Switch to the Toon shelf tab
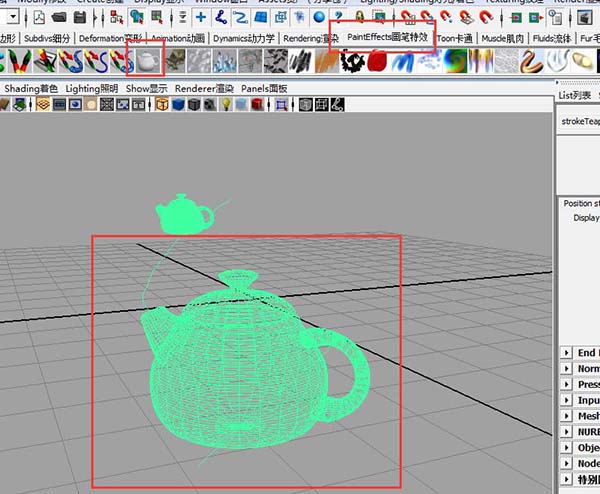This screenshot has height=494, width=600. (x=455, y=38)
